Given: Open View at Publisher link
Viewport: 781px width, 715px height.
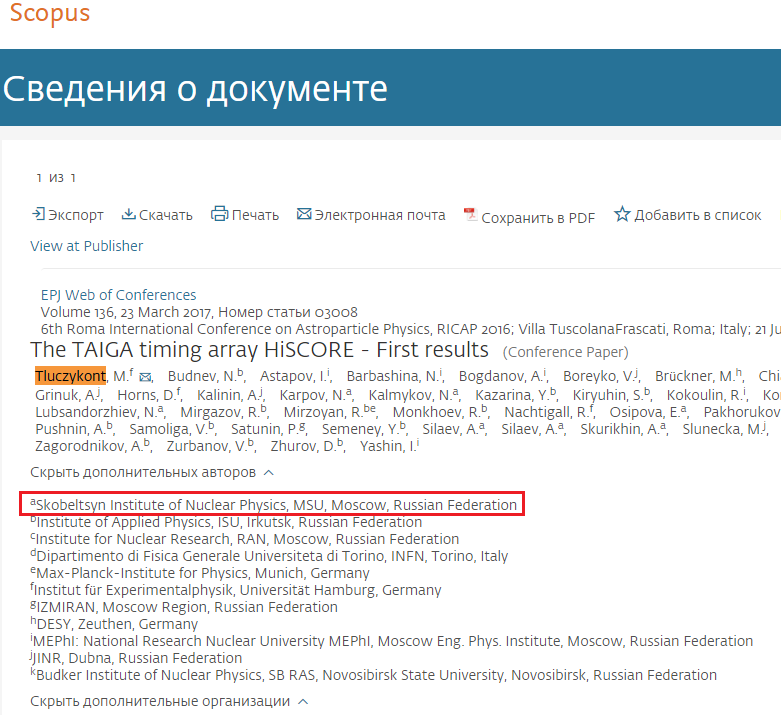Looking at the screenshot, I should click(86, 246).
